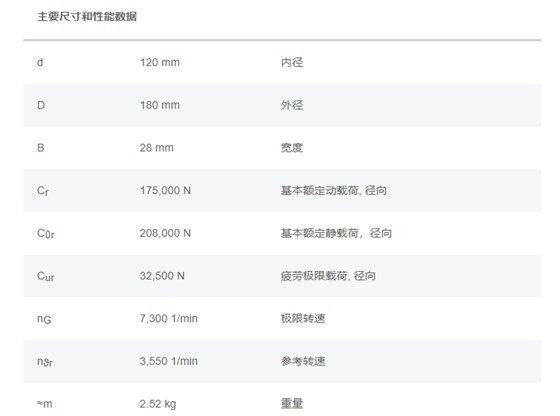560x416 pixels.
Task: Click the Cur parameter symbol
Action: [x=46, y=276]
